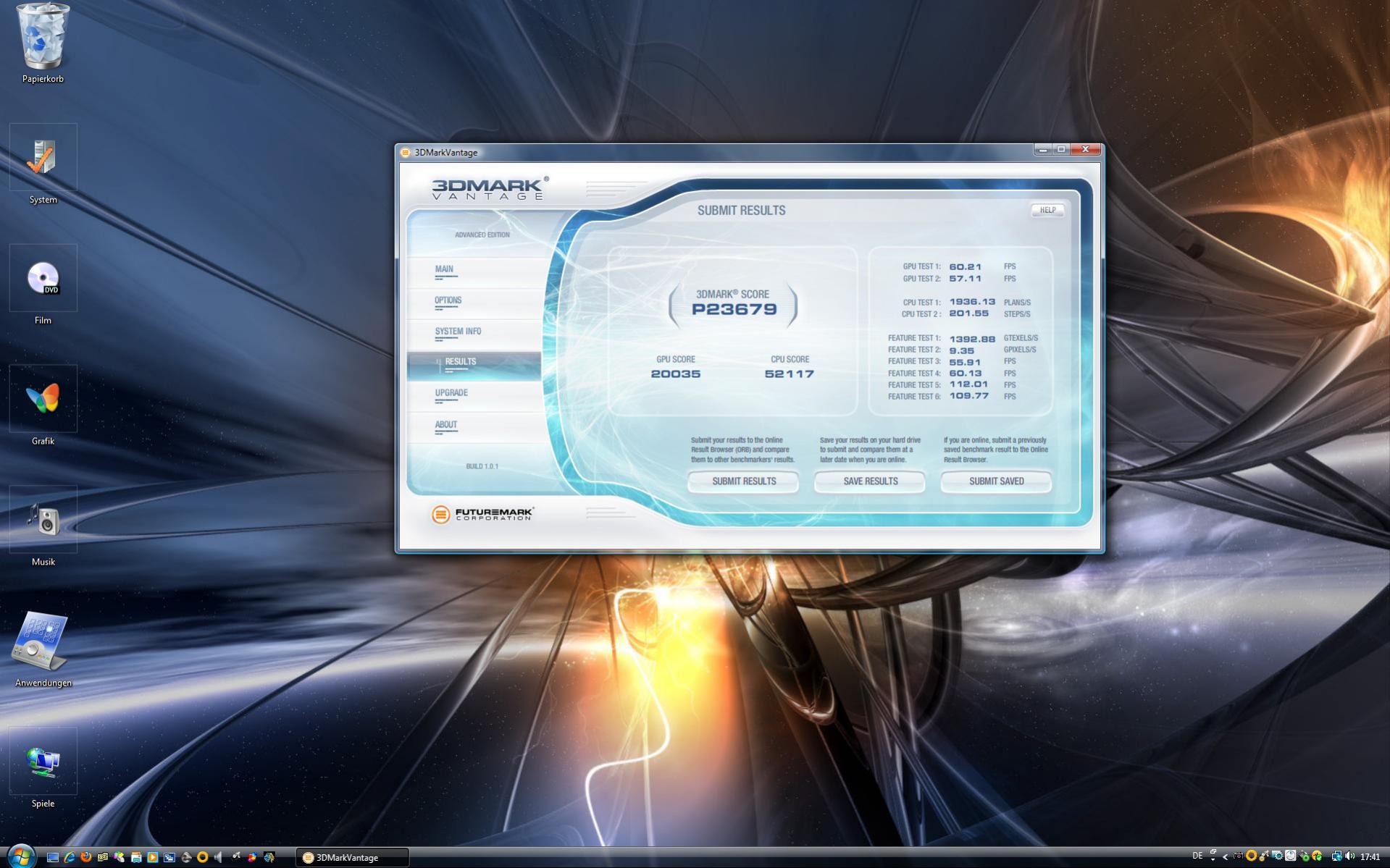Click the 3DMark Vantage logo
The height and width of the screenshot is (868, 1390).
pyautogui.click(x=490, y=188)
